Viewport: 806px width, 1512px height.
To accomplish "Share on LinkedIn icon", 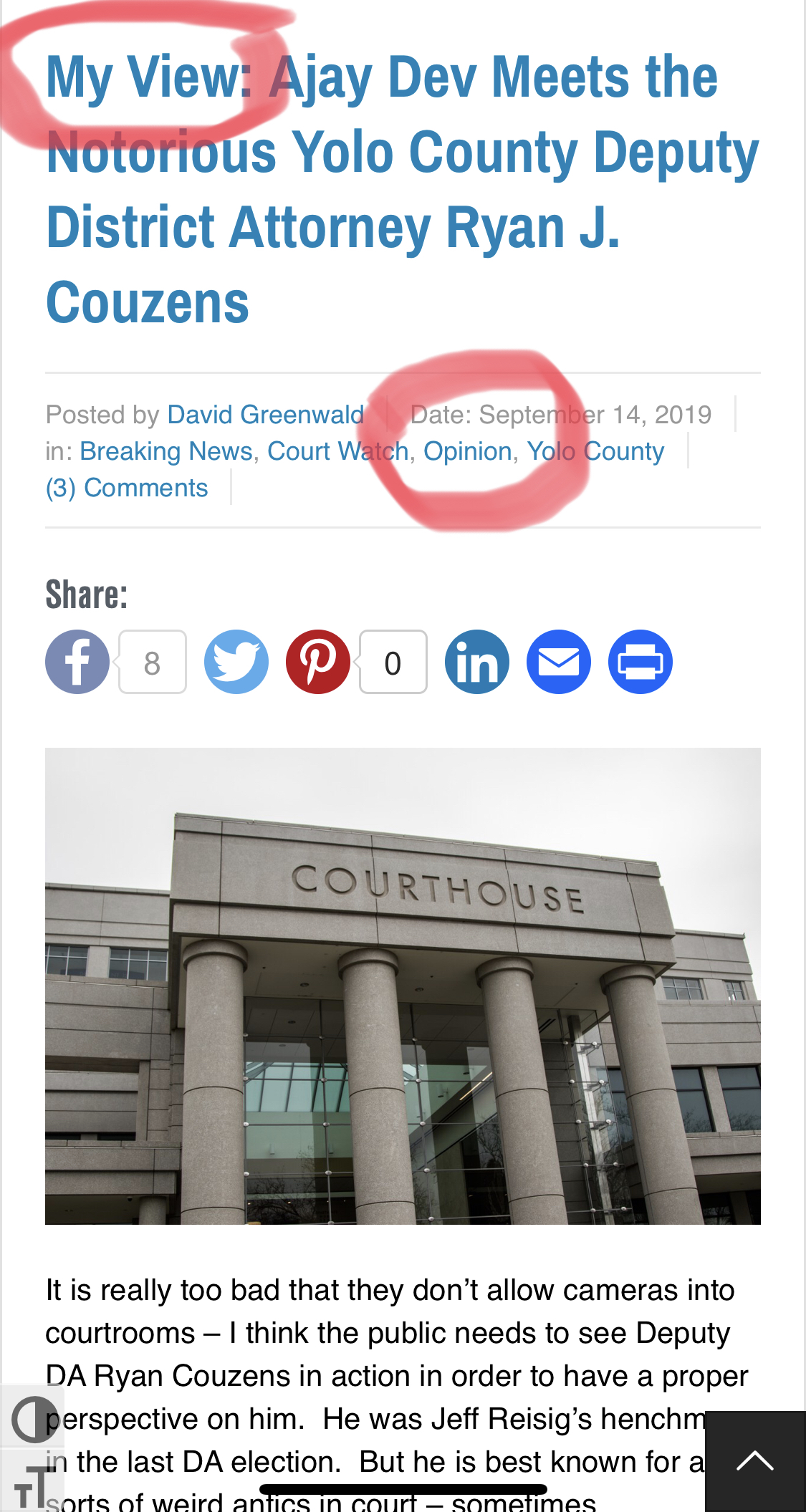I will coord(477,662).
